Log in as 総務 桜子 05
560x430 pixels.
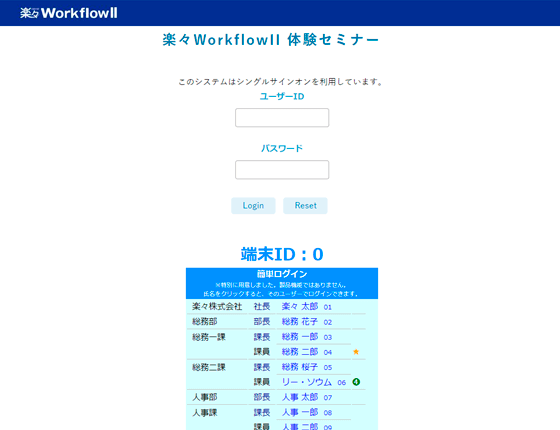306,367
